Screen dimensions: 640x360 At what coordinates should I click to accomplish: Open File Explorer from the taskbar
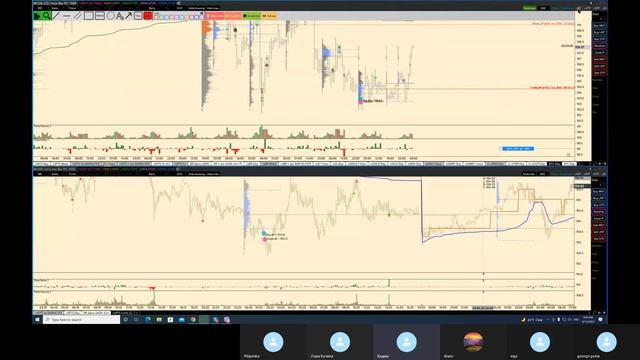click(x=159, y=320)
